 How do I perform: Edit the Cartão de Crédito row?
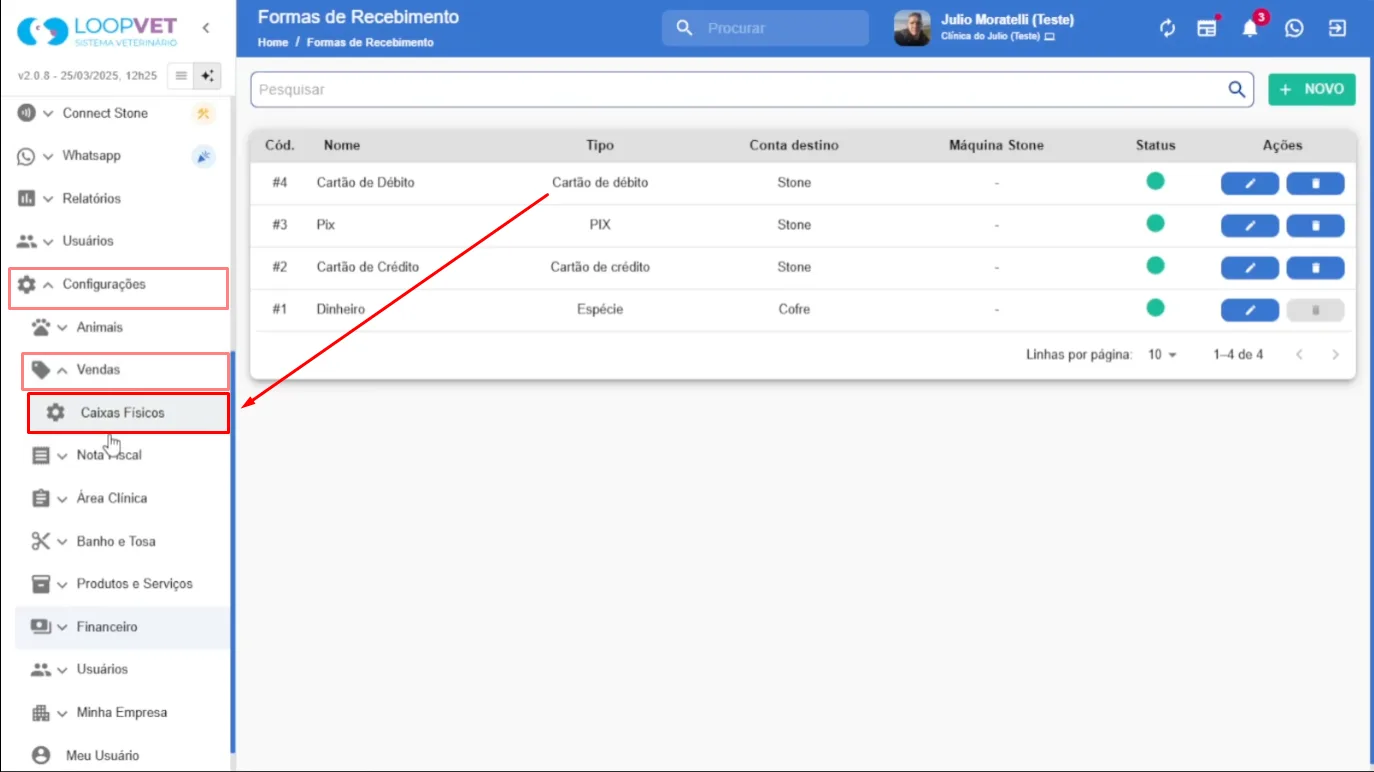tap(1250, 268)
